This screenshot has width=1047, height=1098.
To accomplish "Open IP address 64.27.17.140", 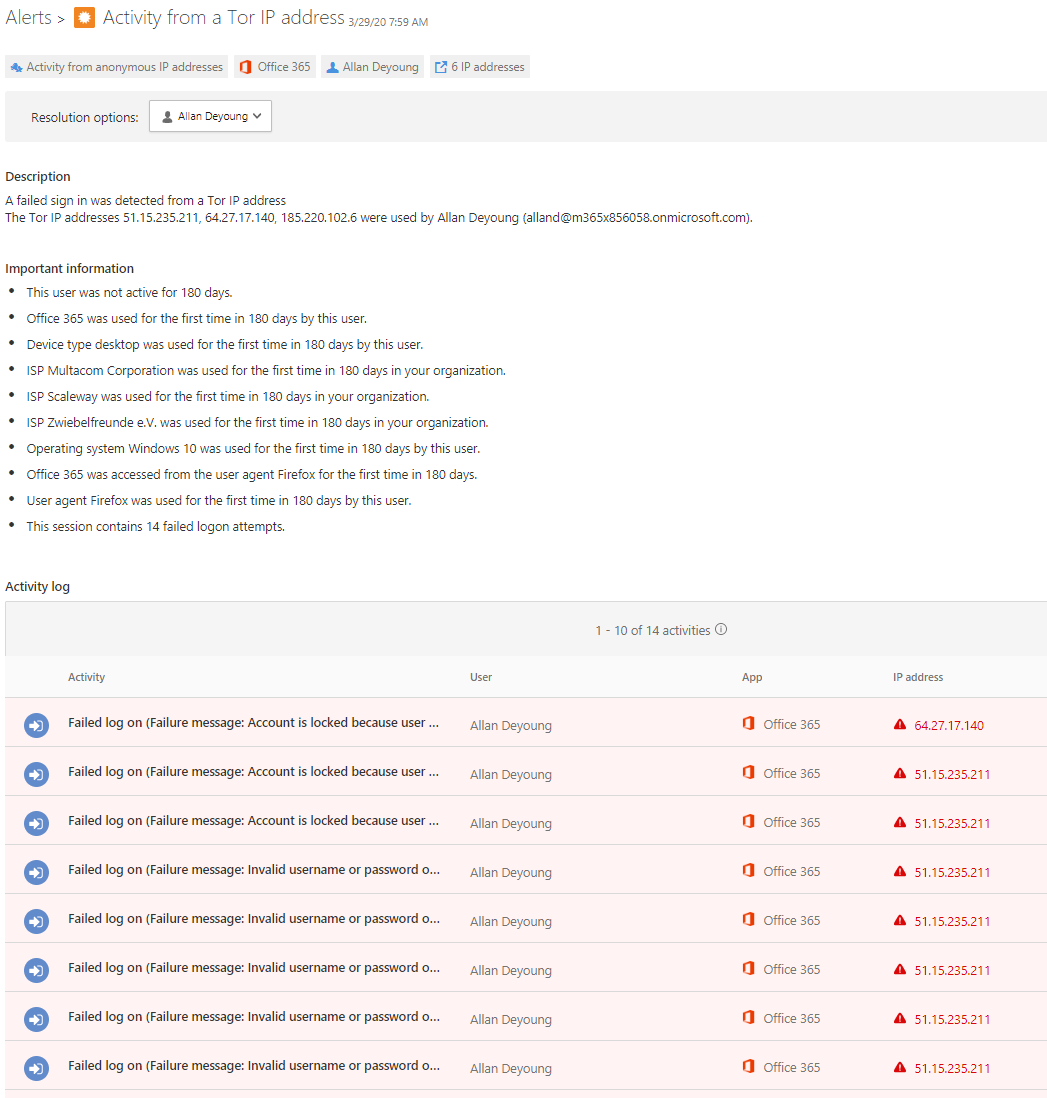I will tap(948, 725).
